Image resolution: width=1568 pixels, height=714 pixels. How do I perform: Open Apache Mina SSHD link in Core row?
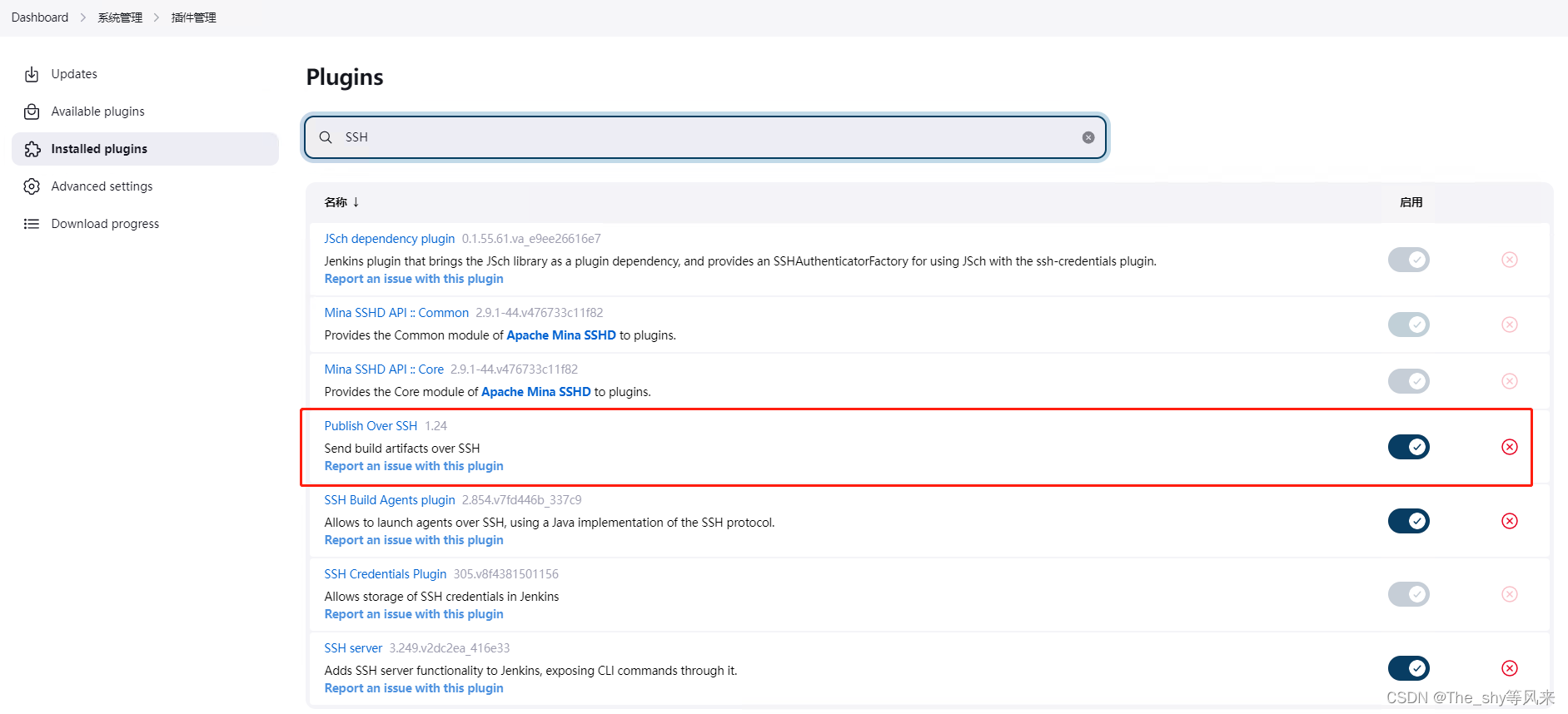[x=536, y=392]
